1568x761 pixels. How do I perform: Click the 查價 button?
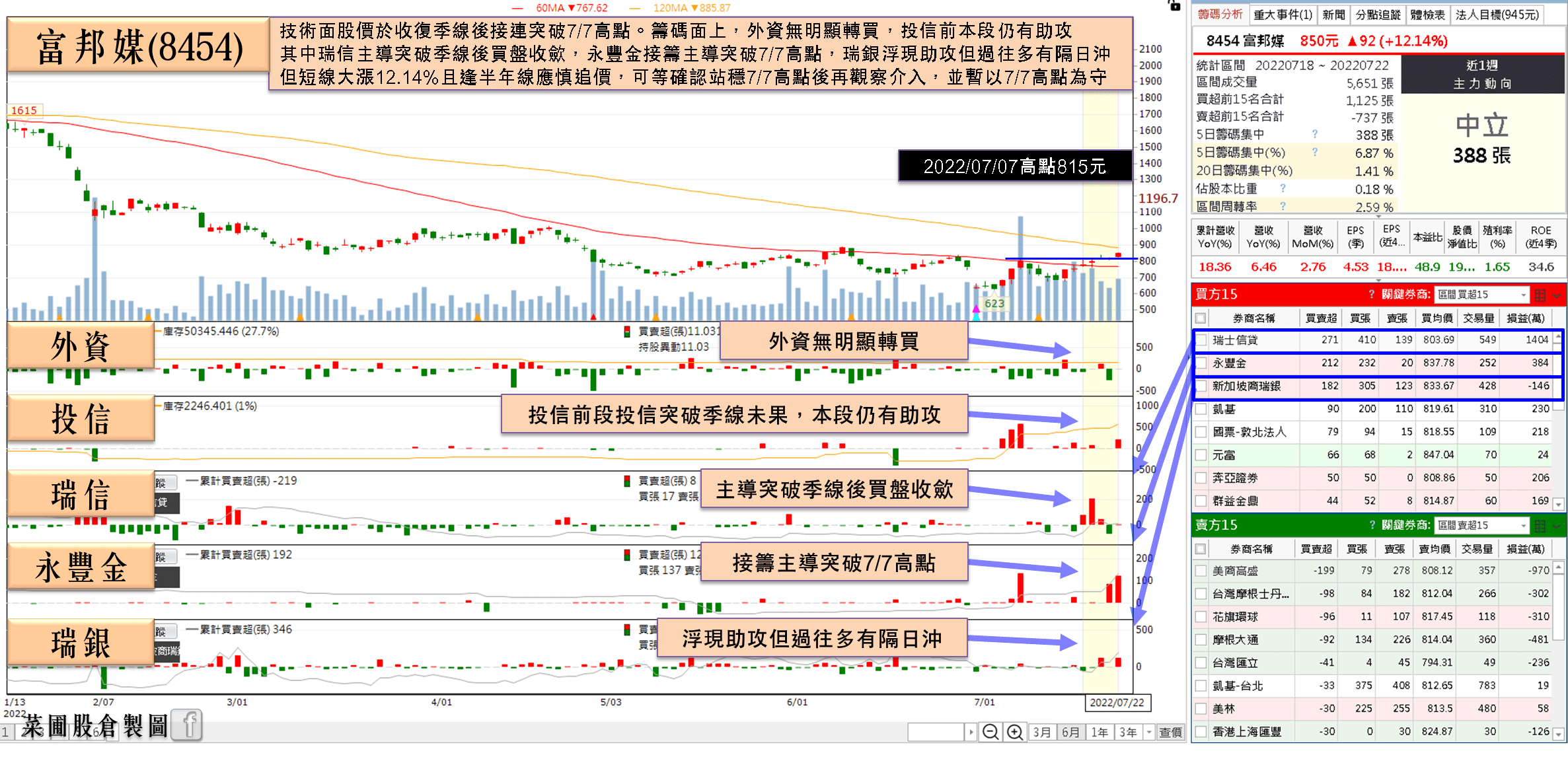[1170, 732]
